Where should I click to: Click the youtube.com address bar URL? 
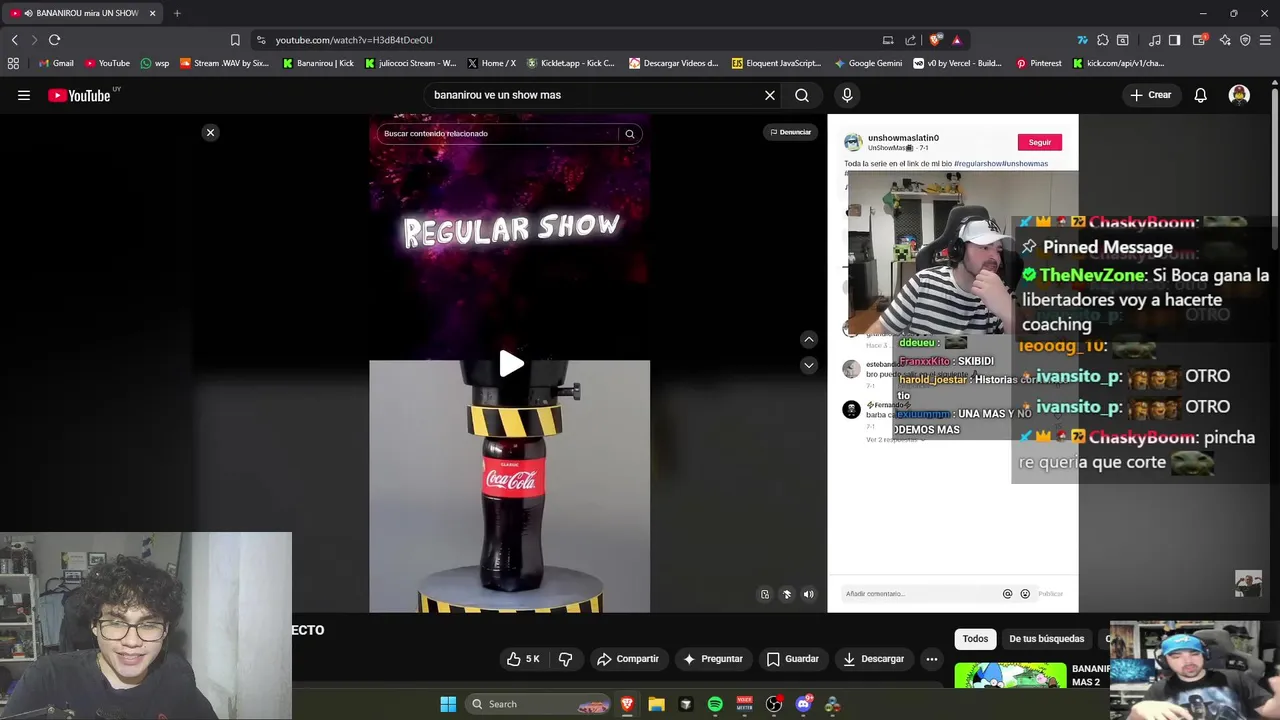pos(354,40)
